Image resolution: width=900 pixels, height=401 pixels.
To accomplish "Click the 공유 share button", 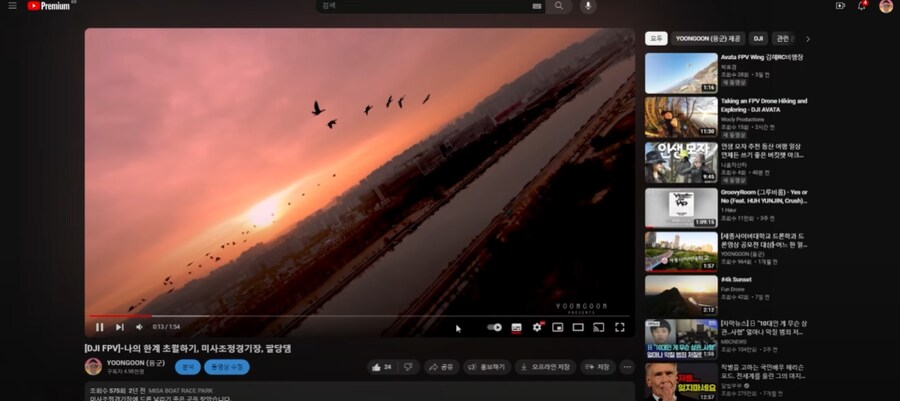I will coord(441,367).
